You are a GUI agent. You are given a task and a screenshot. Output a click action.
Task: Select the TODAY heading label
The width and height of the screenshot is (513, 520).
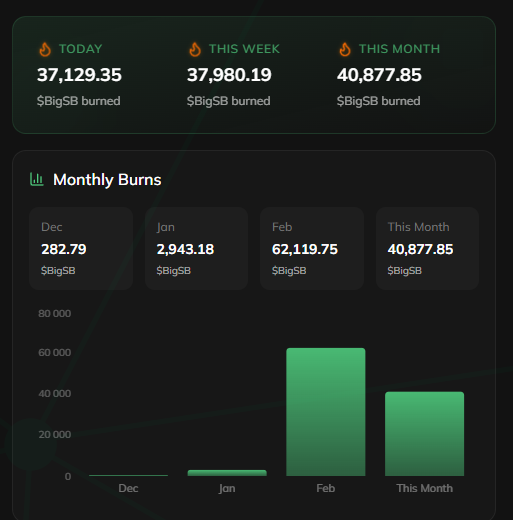pyautogui.click(x=81, y=49)
